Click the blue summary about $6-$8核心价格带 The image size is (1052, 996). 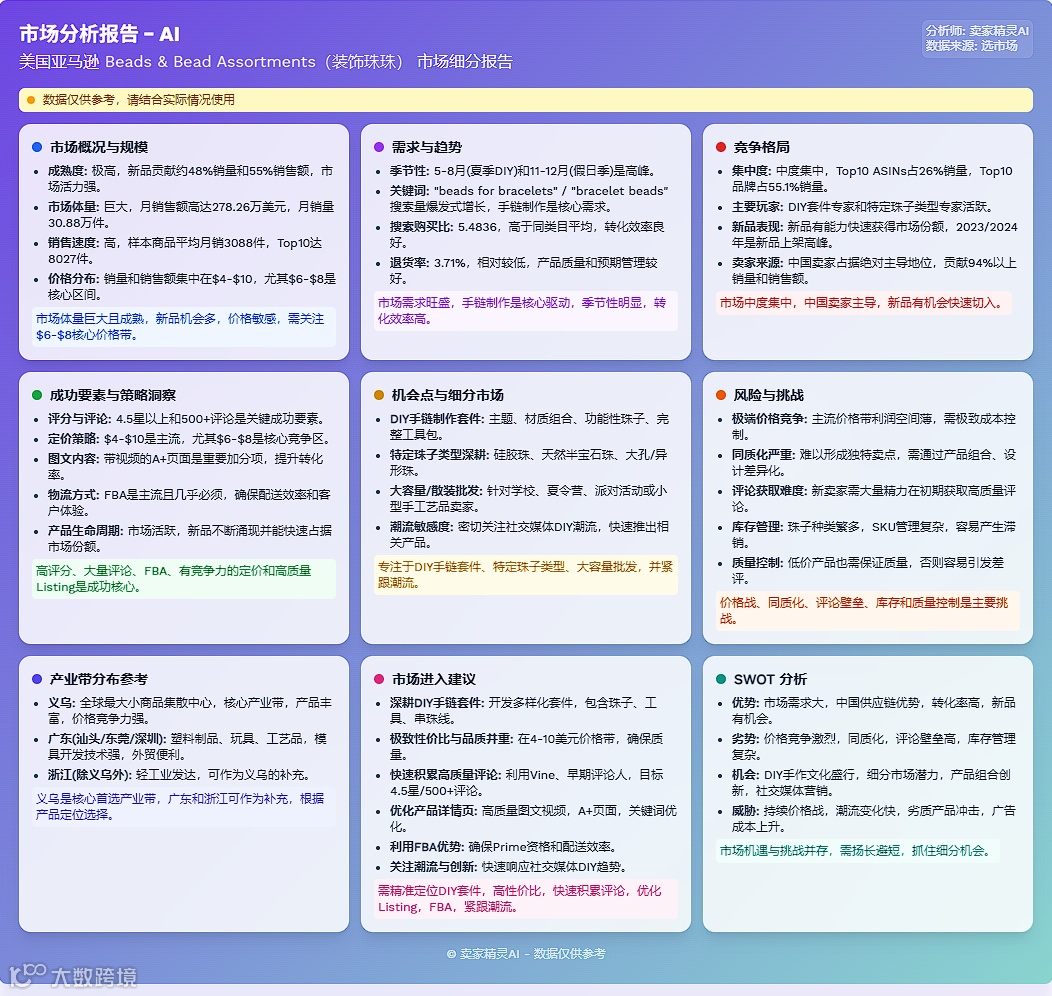click(183, 327)
